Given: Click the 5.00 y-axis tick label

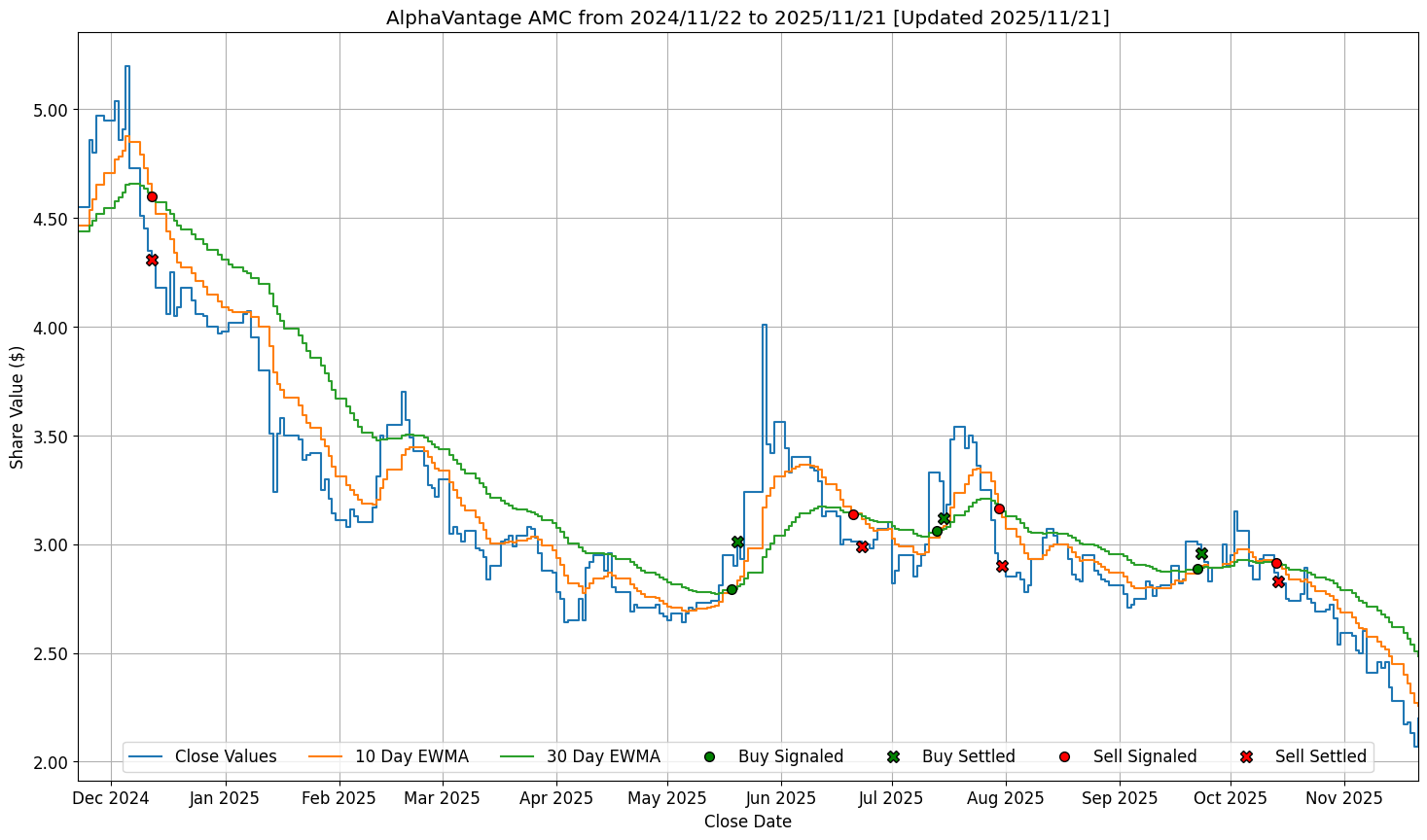Looking at the screenshot, I should [50, 110].
